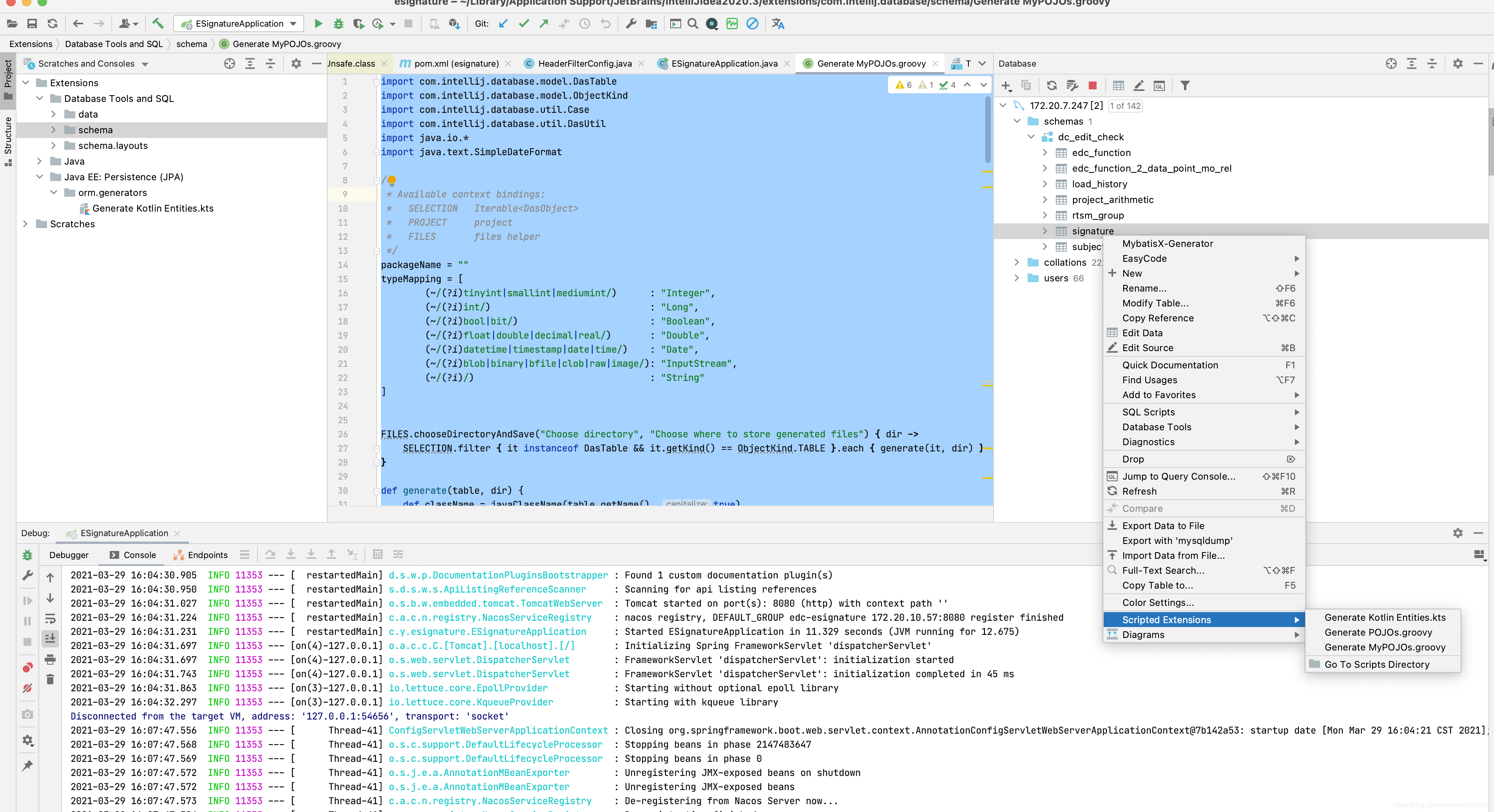Viewport: 1494px width, 812px height.
Task: Open ESignatureApplication run configuration dropdown
Action: pos(238,24)
